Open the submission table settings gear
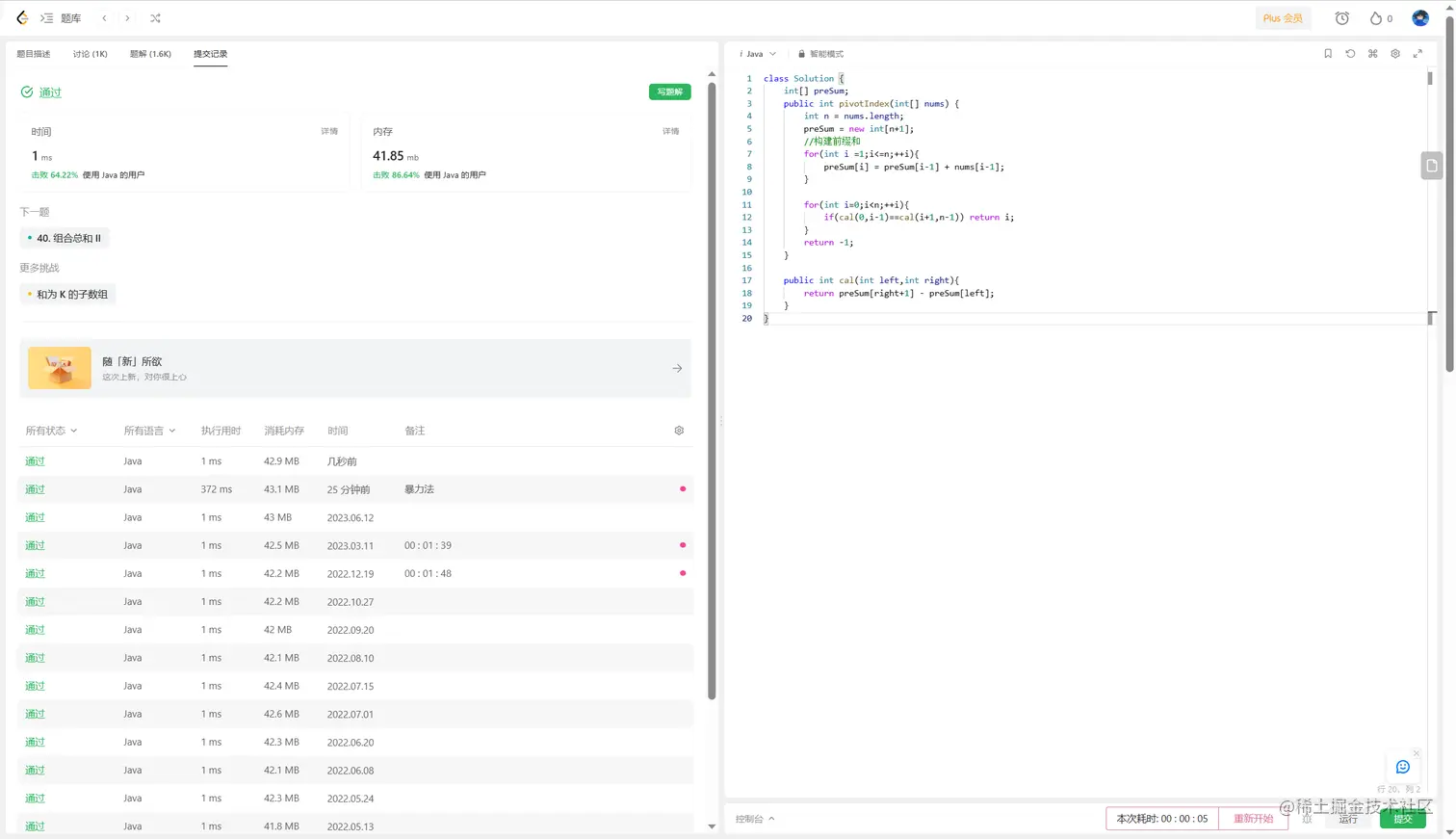The image size is (1456, 839). (679, 431)
